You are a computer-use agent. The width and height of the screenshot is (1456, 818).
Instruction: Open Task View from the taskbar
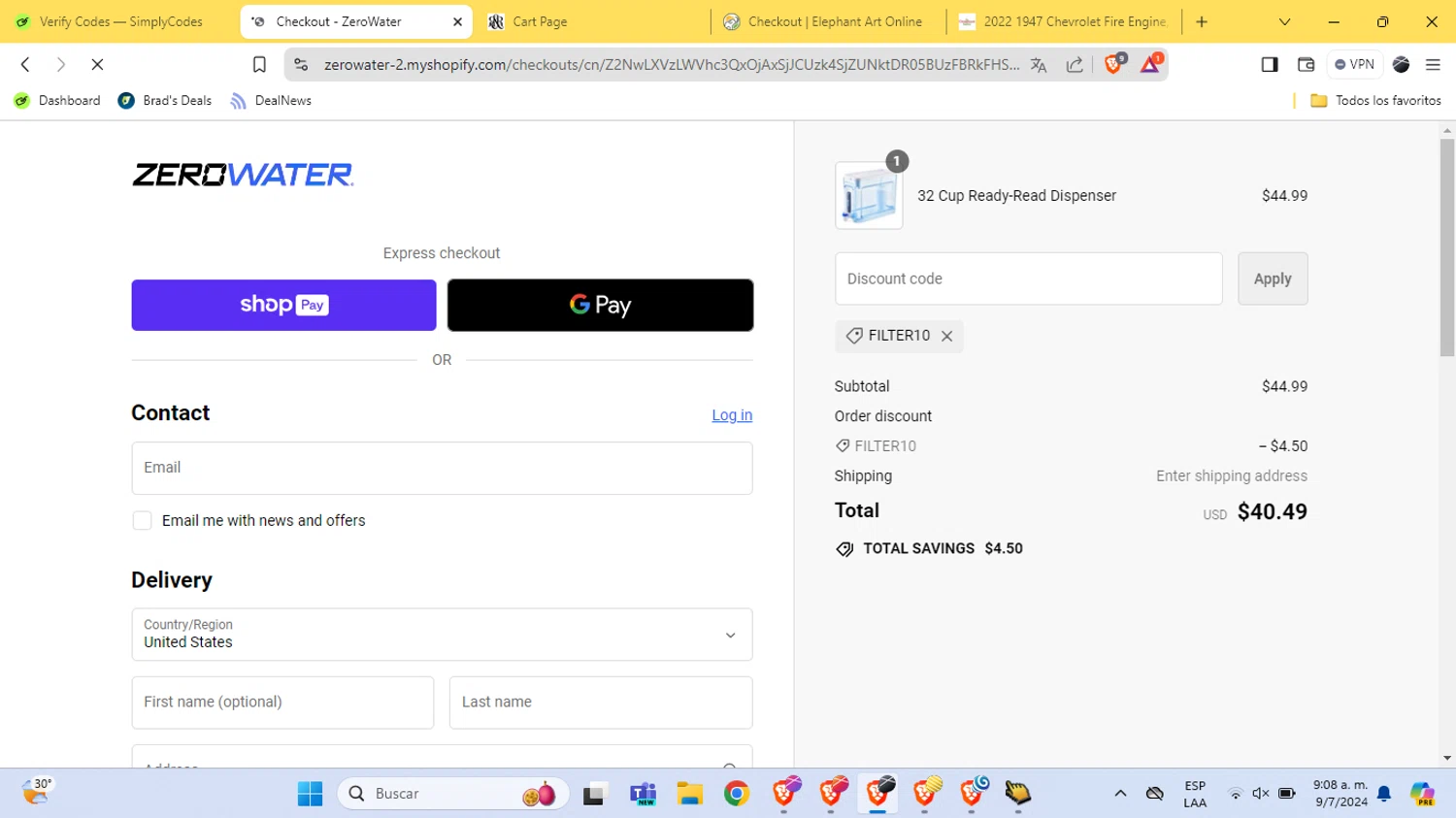[x=594, y=794]
